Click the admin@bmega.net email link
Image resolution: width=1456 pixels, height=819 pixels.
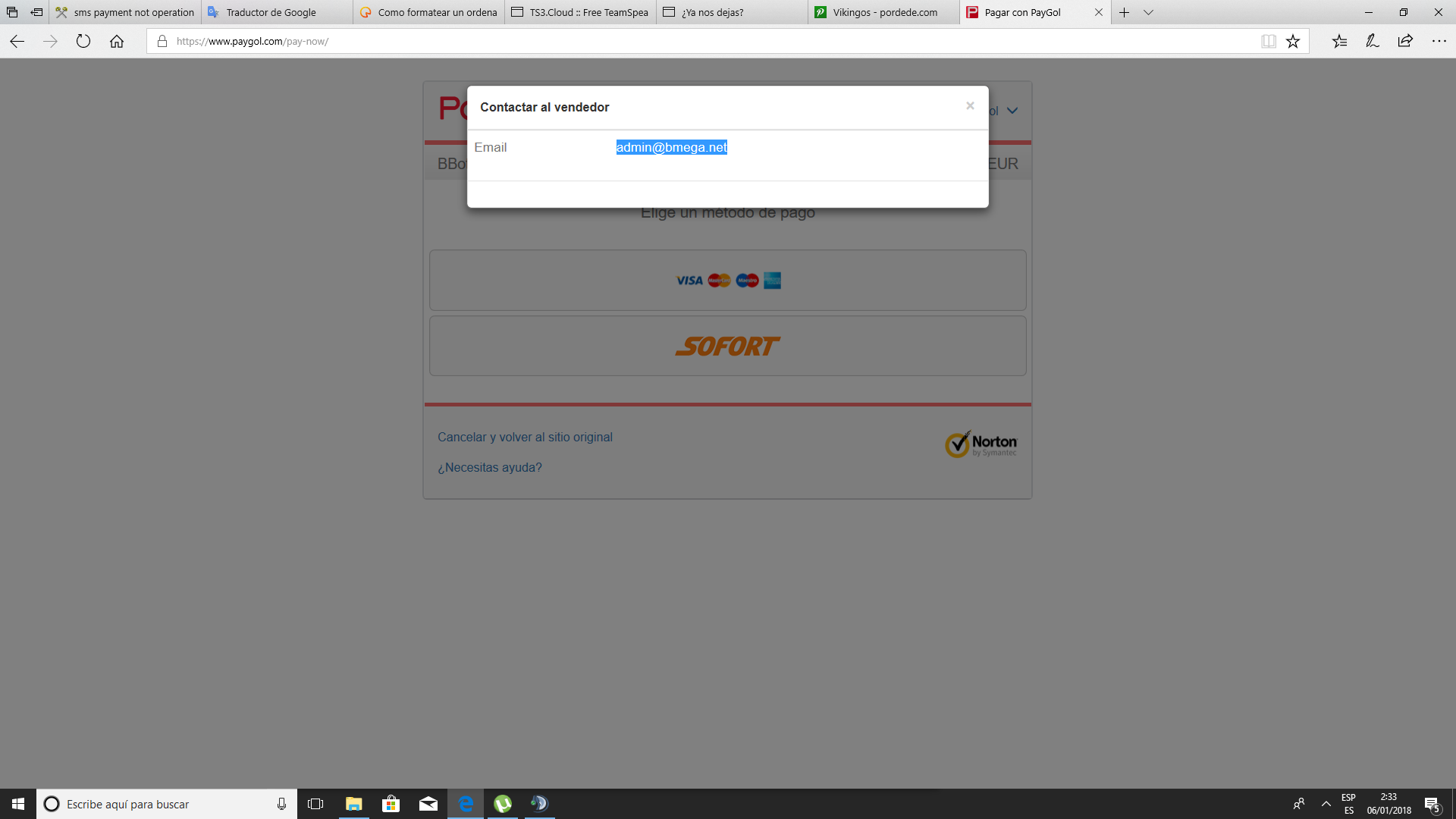point(671,147)
